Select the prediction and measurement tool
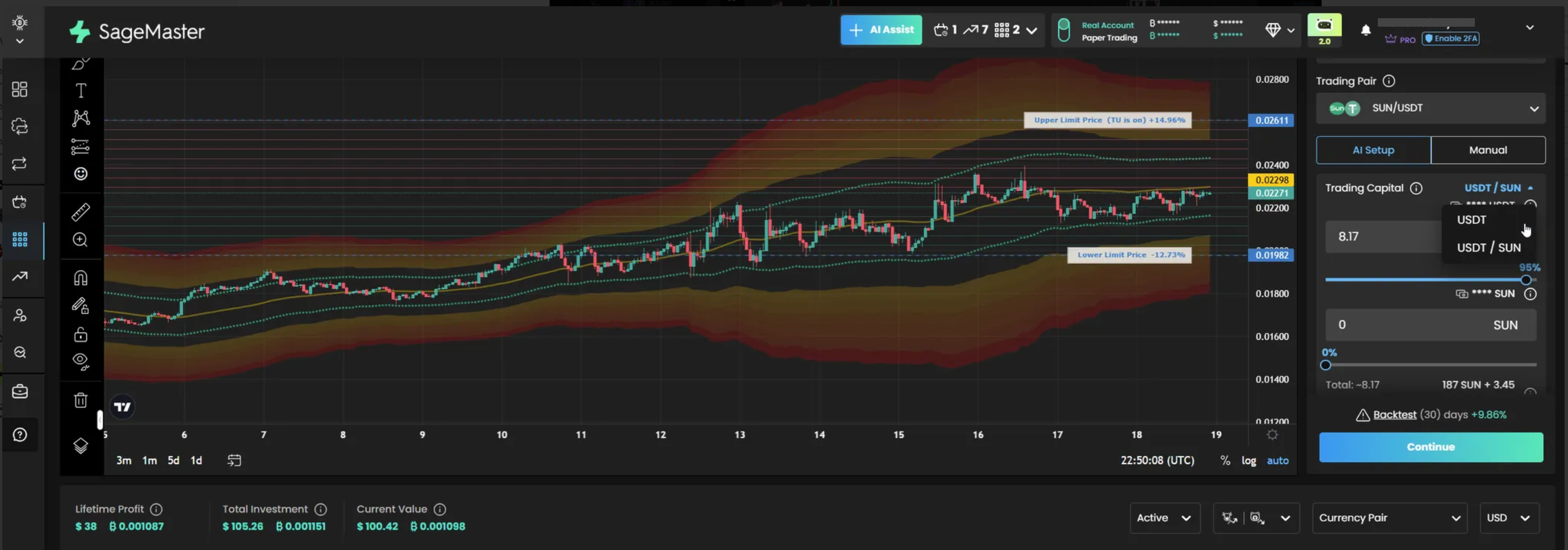1568x550 pixels. (81, 147)
